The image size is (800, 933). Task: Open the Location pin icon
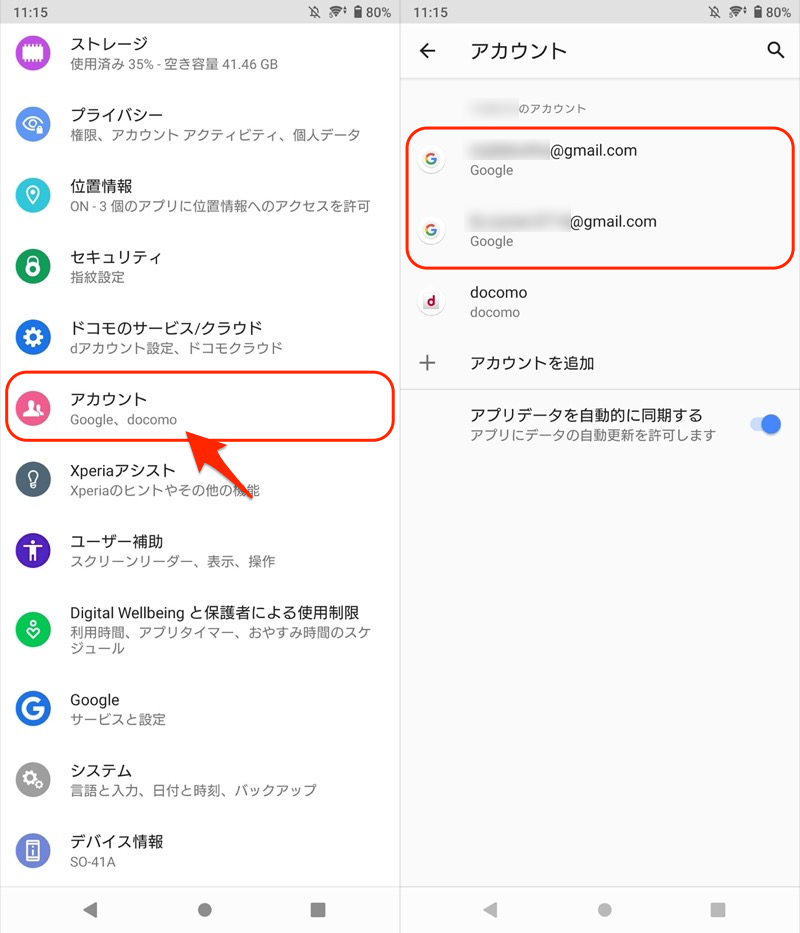coord(33,195)
